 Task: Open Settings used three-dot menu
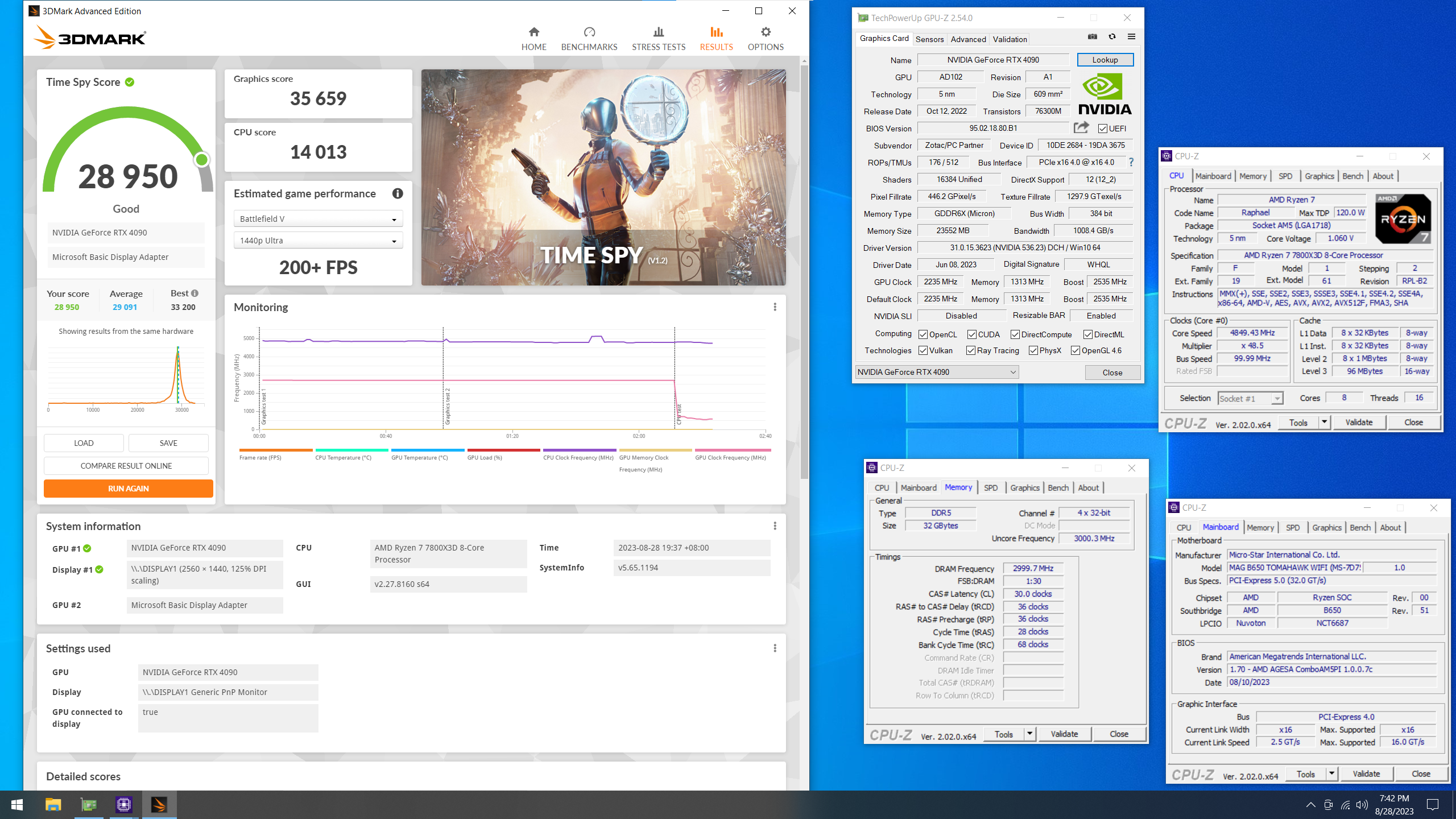coord(775,648)
